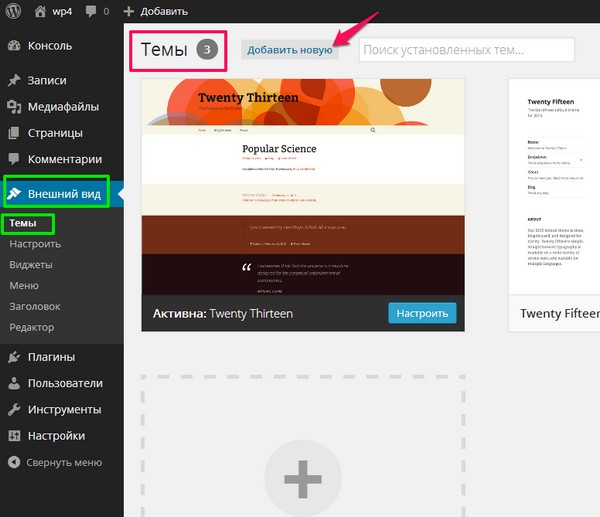This screenshot has width=600, height=517.
Task: Select the Twenty Thirteen theme screenshot
Action: [x=304, y=187]
